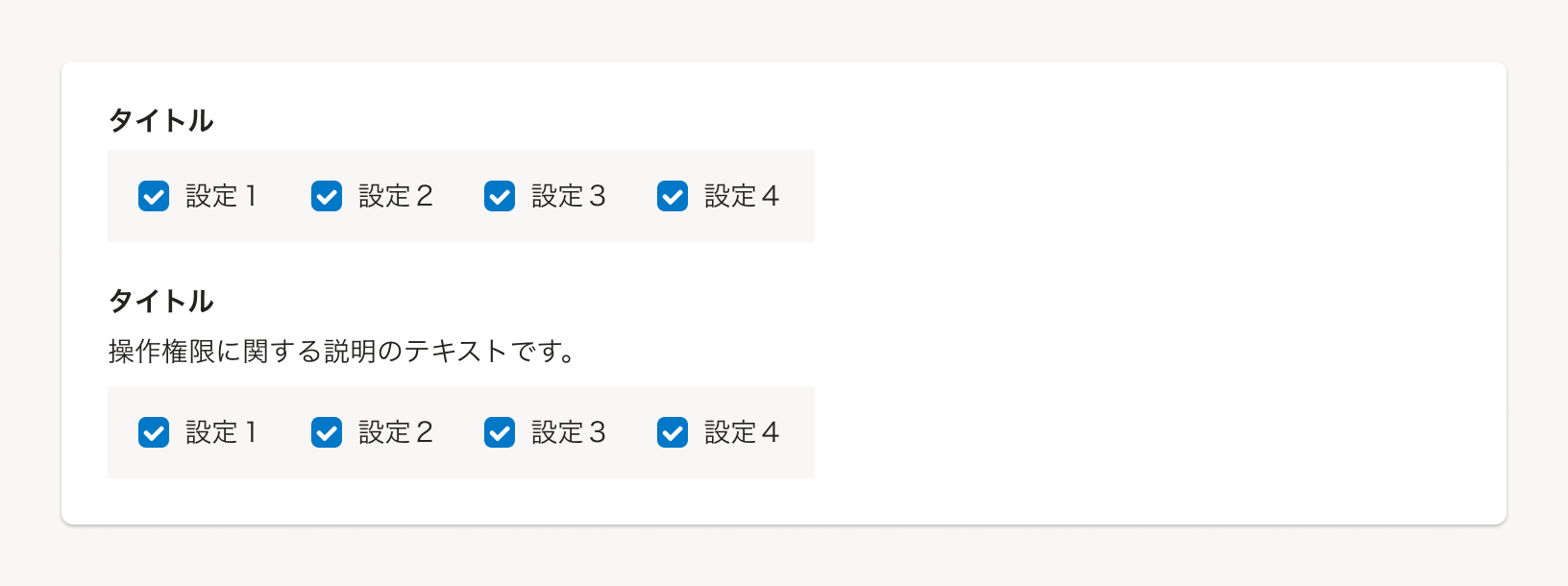The width and height of the screenshot is (1568, 586).
Task: Select the 設定3 label text in the top group
Action: [x=568, y=196]
